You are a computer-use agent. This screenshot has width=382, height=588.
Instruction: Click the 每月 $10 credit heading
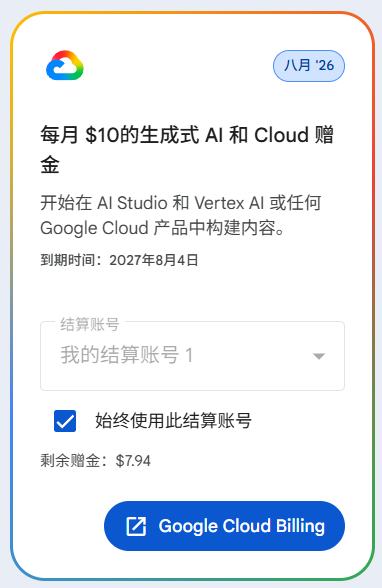[187, 150]
